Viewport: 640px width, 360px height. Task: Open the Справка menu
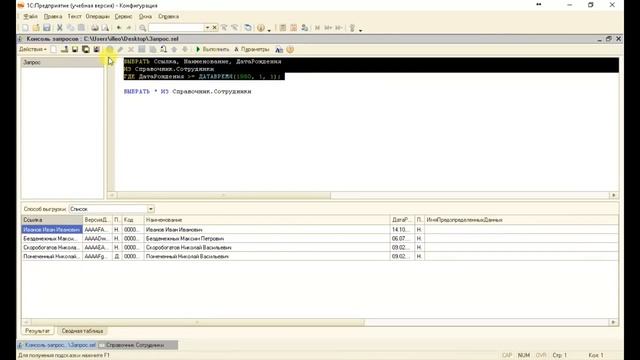click(169, 16)
